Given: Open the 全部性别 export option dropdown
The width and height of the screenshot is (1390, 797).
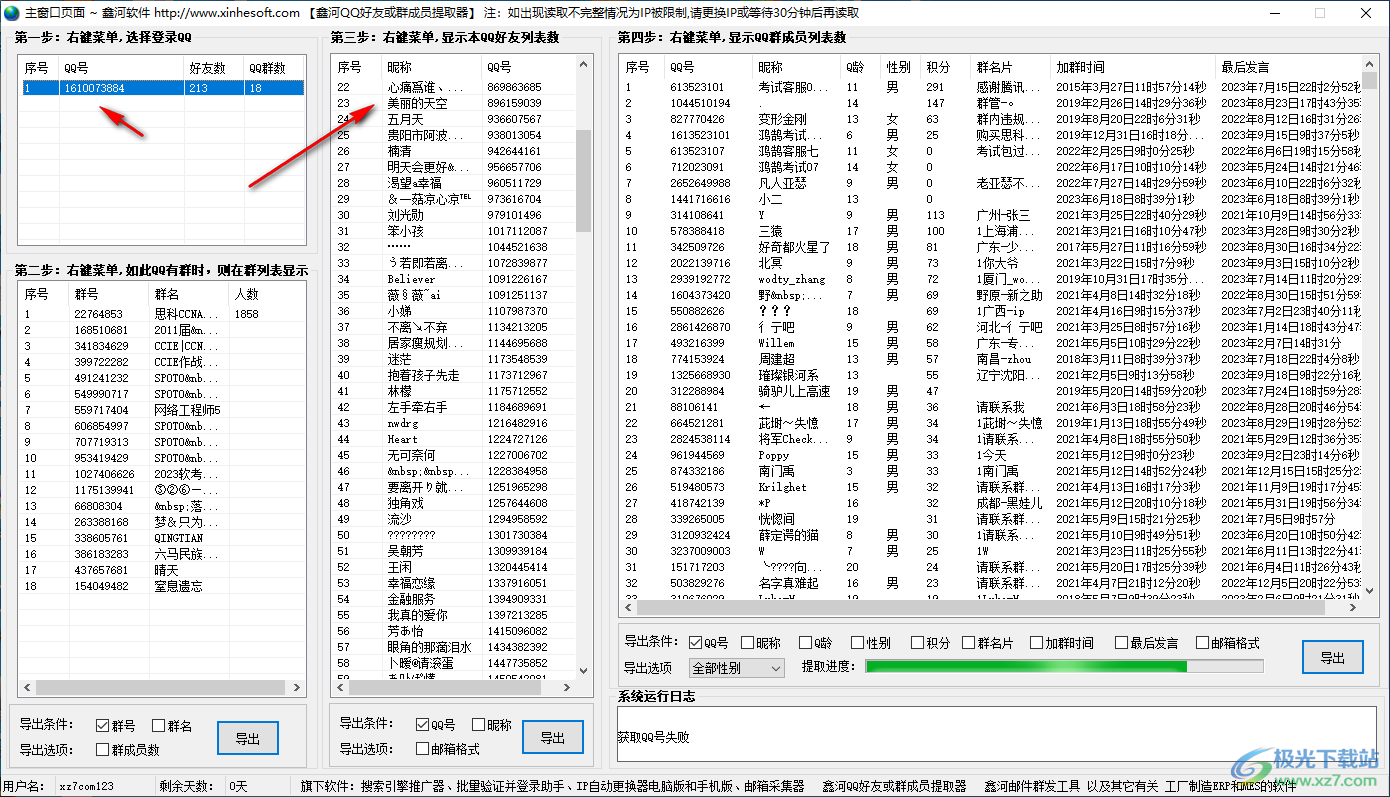Looking at the screenshot, I should pyautogui.click(x=737, y=667).
